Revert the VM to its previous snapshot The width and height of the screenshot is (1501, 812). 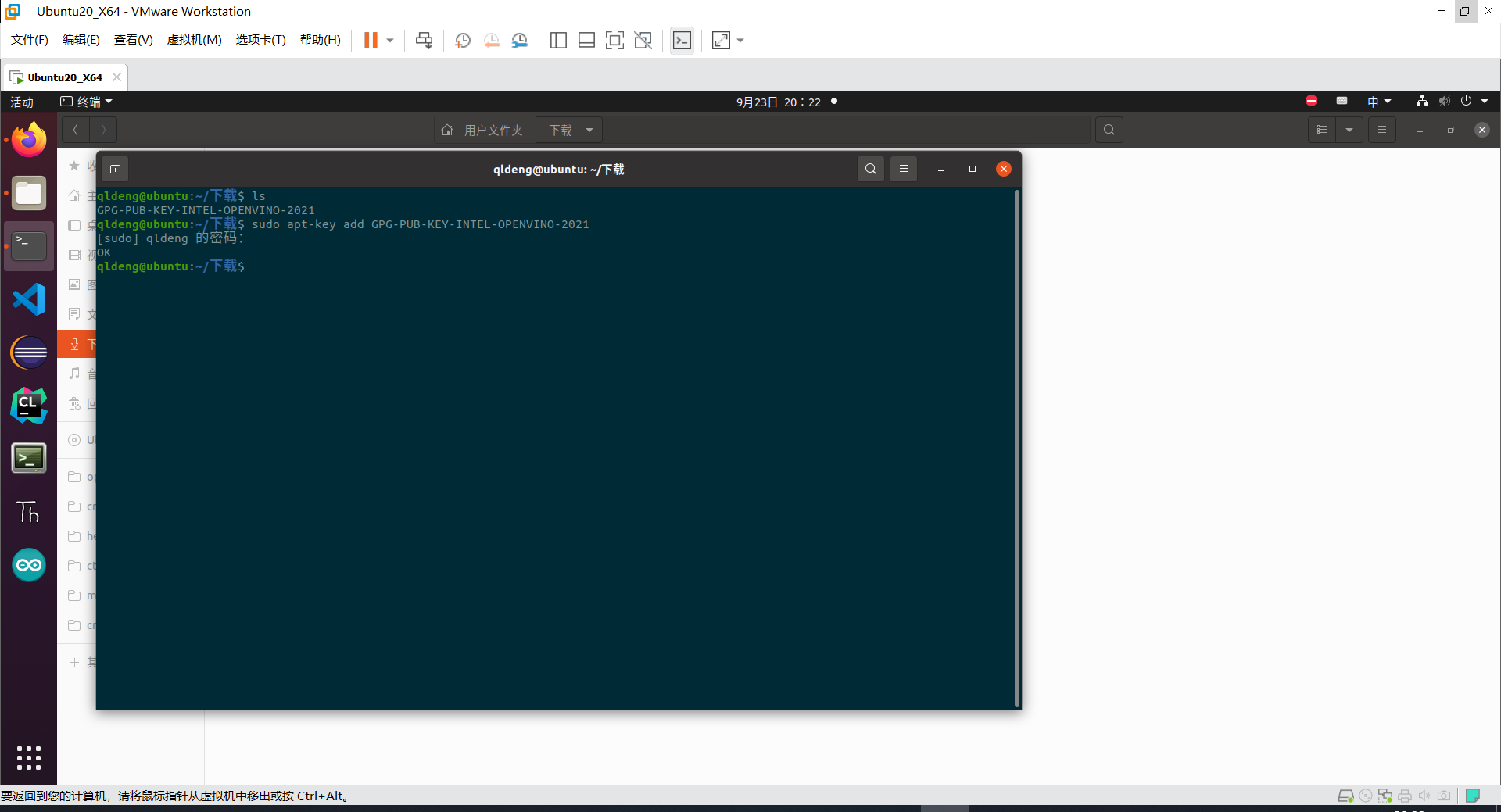[491, 41]
